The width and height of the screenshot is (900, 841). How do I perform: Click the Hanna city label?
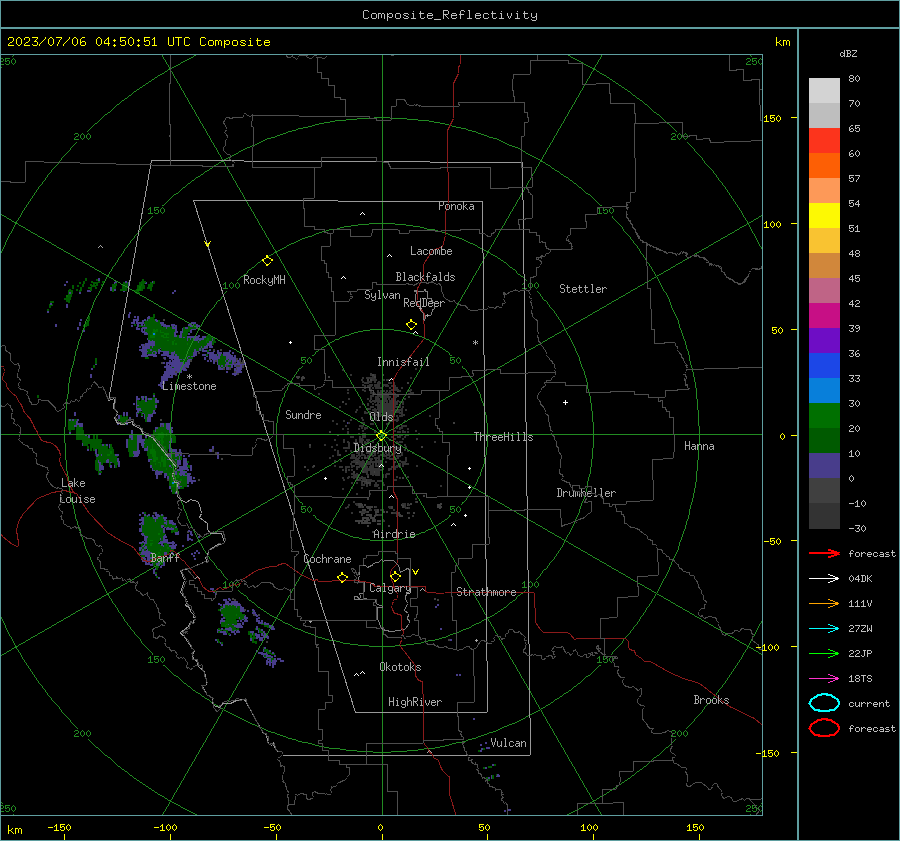pyautogui.click(x=699, y=446)
